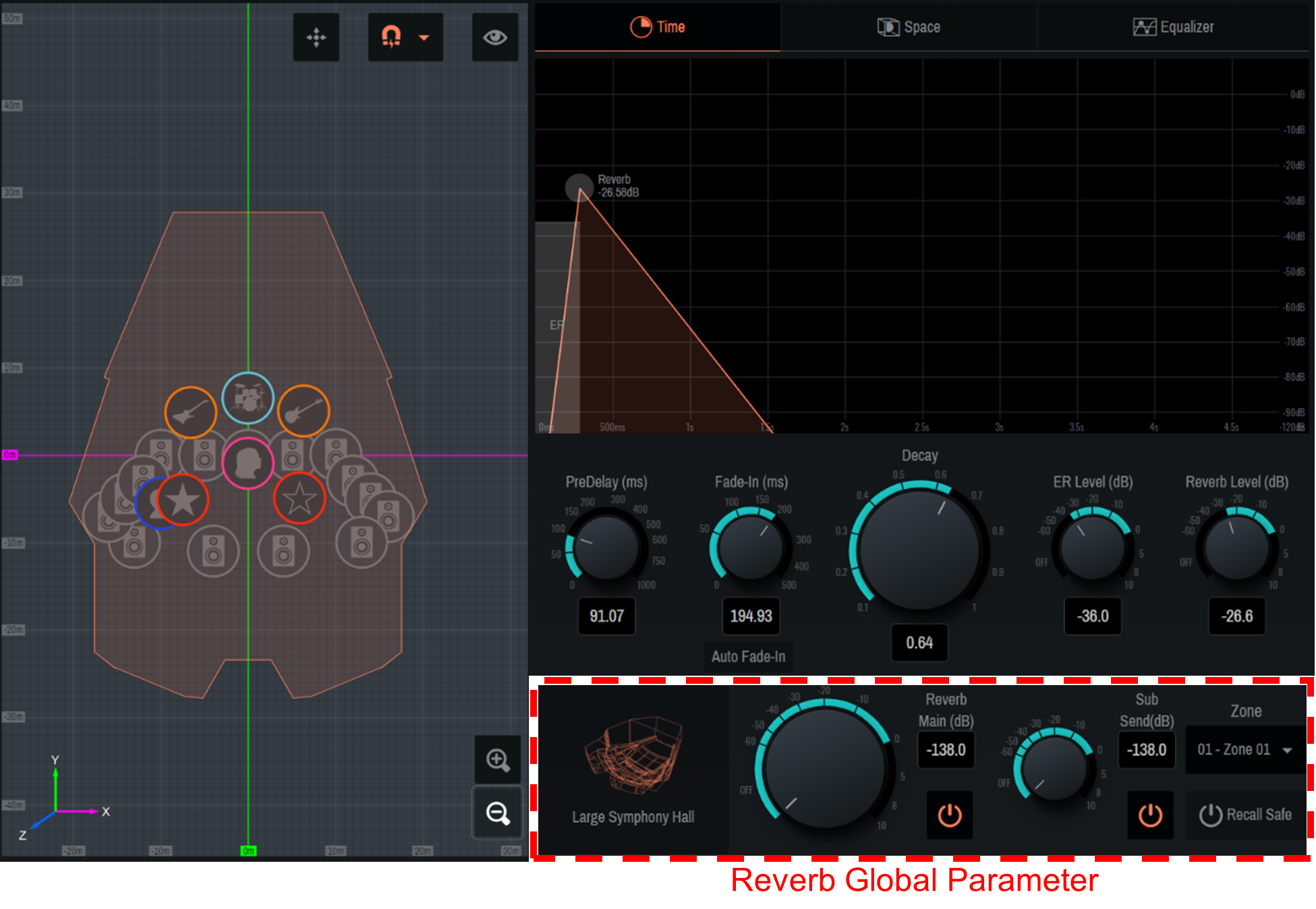The height and width of the screenshot is (909, 1316).
Task: Switch to the Space tab
Action: pos(909,27)
